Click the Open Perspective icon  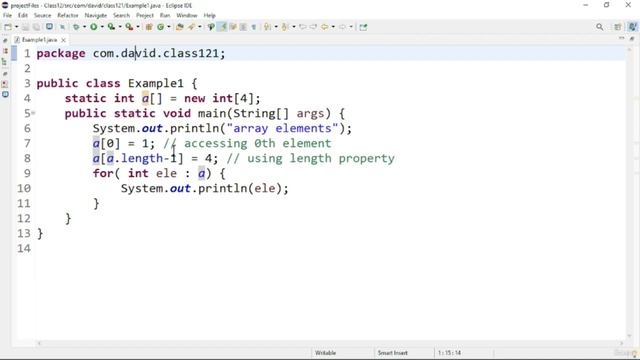tap(618, 27)
